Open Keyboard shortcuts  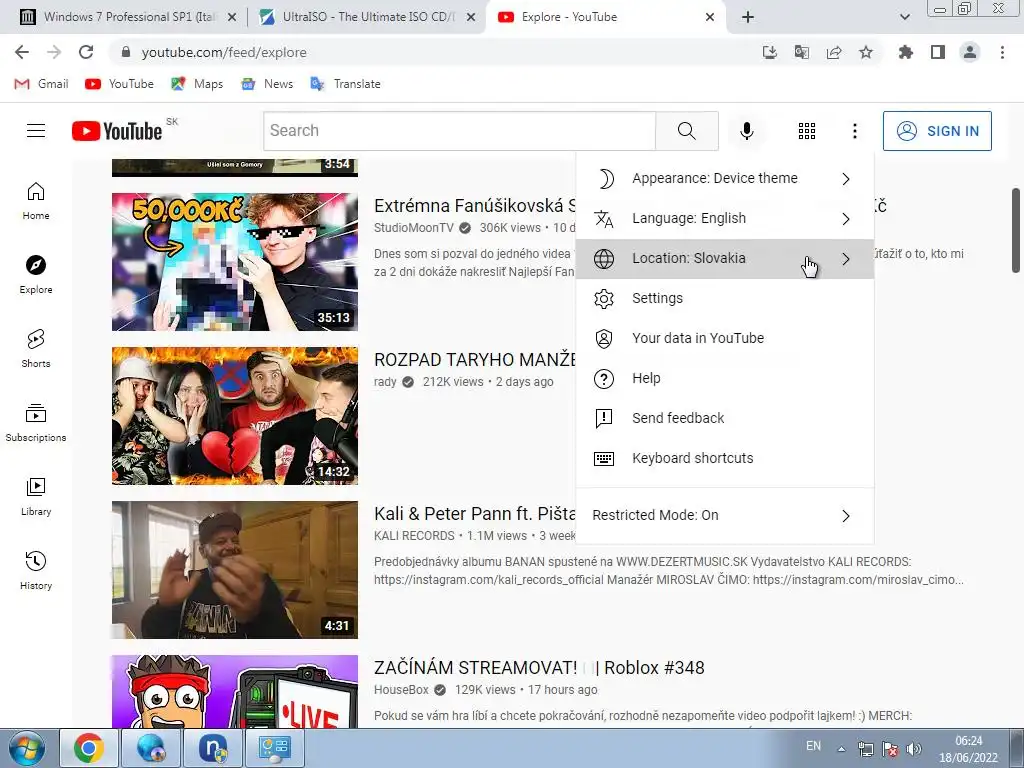(725, 458)
